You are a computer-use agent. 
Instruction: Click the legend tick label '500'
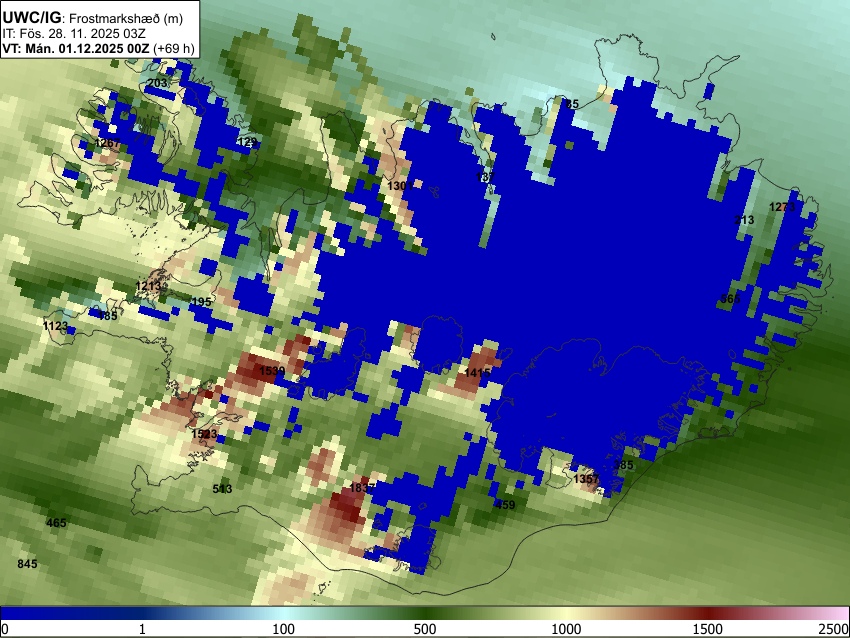(x=425, y=629)
